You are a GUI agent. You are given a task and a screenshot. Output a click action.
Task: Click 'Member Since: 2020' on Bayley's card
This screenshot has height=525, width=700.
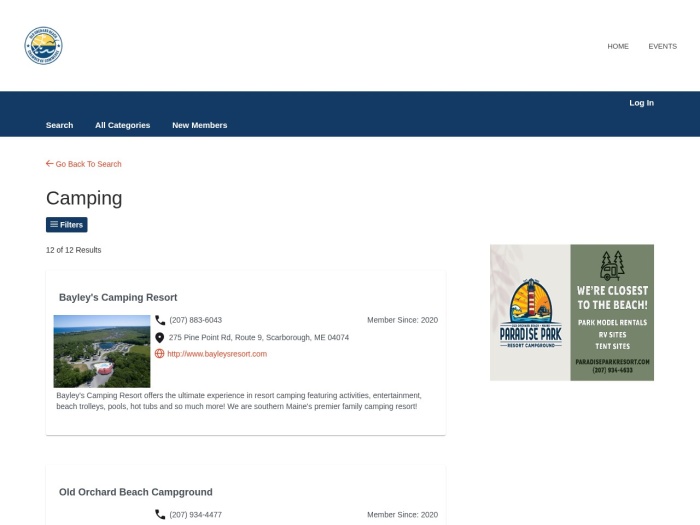click(x=402, y=320)
